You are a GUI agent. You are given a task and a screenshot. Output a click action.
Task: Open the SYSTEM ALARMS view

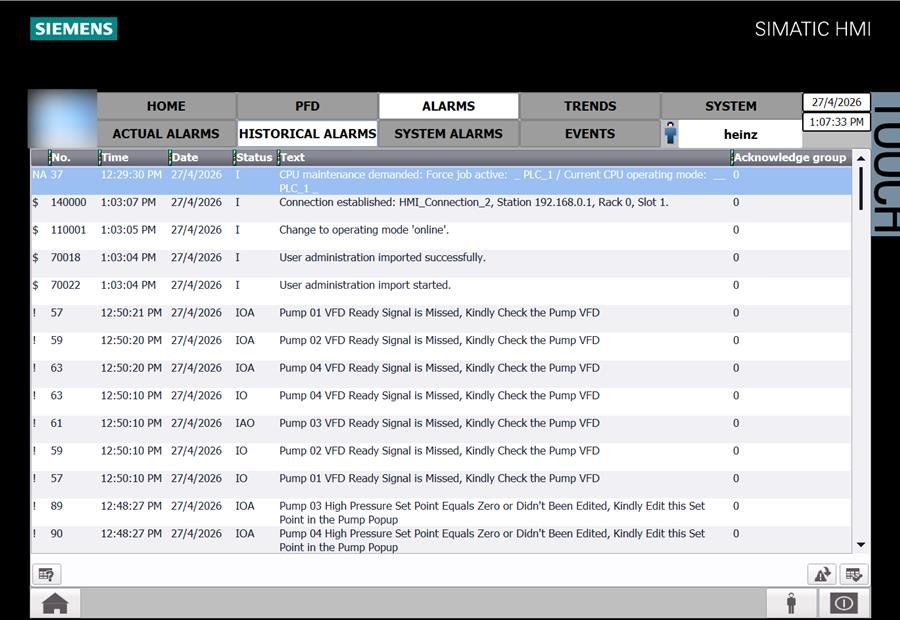(x=448, y=133)
